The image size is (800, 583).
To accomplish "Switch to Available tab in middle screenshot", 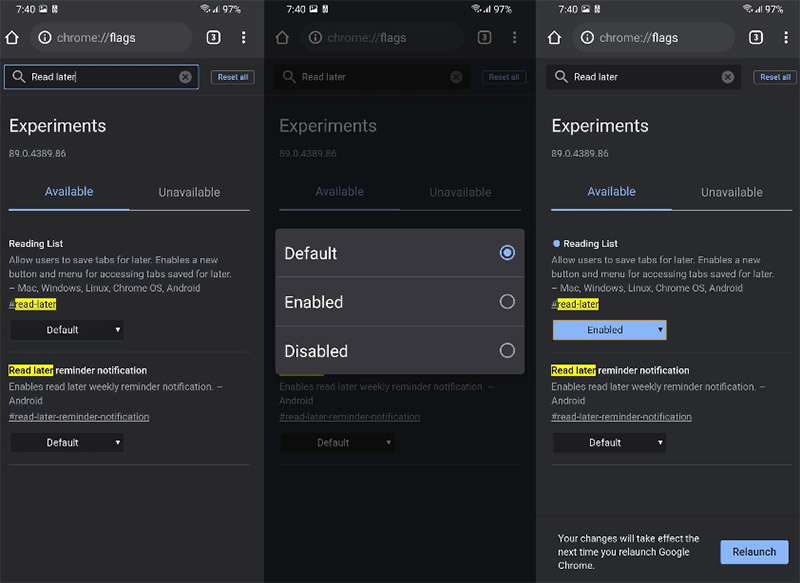I will [339, 192].
